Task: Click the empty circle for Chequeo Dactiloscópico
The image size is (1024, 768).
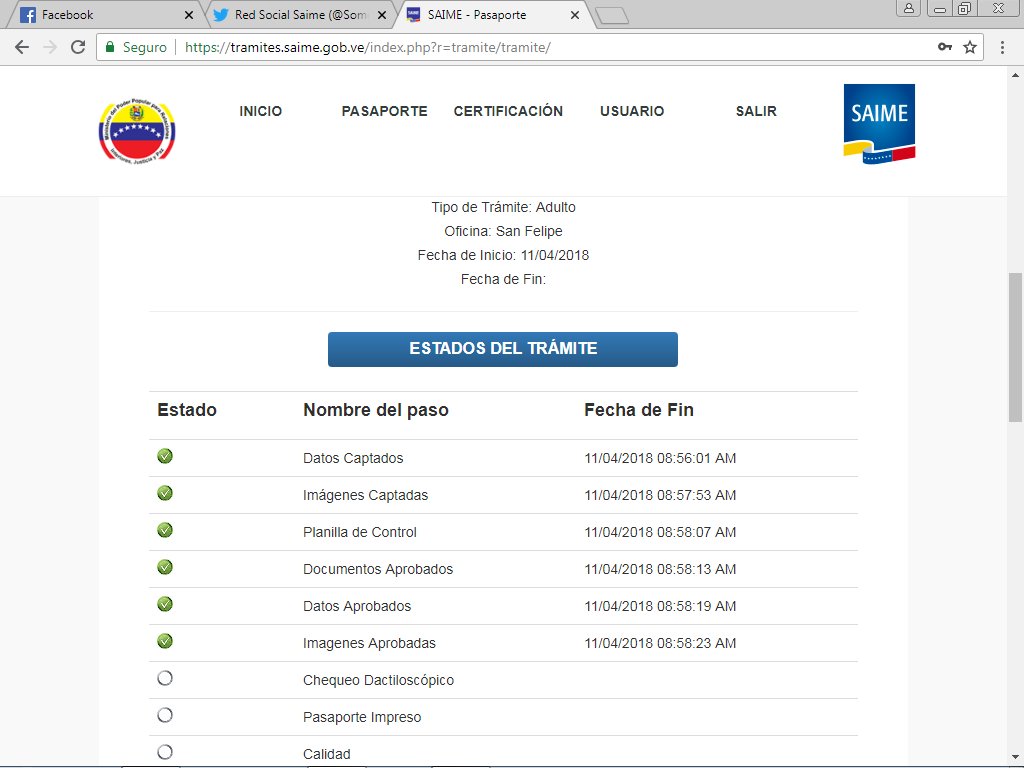Action: [165, 678]
